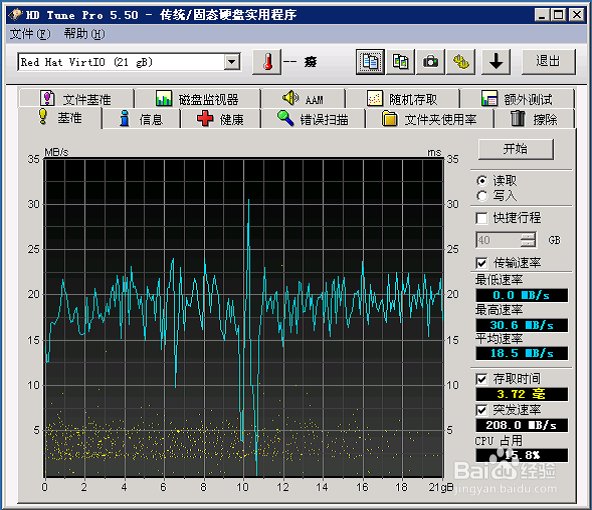Screen dimensions: 592x510
Task: Click the copy screenshot to clipboard icon
Action: (x=400, y=62)
